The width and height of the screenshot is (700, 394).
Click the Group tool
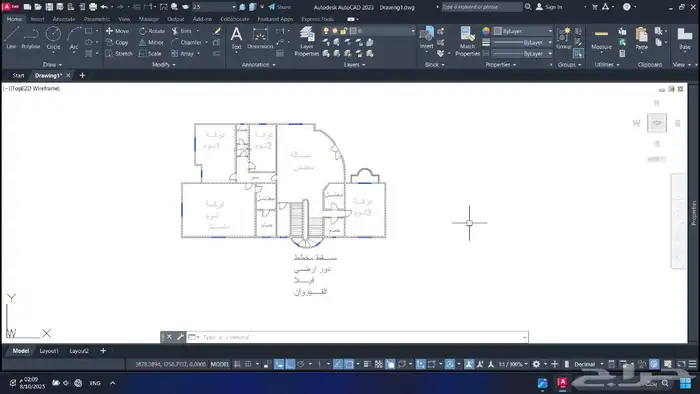(563, 38)
